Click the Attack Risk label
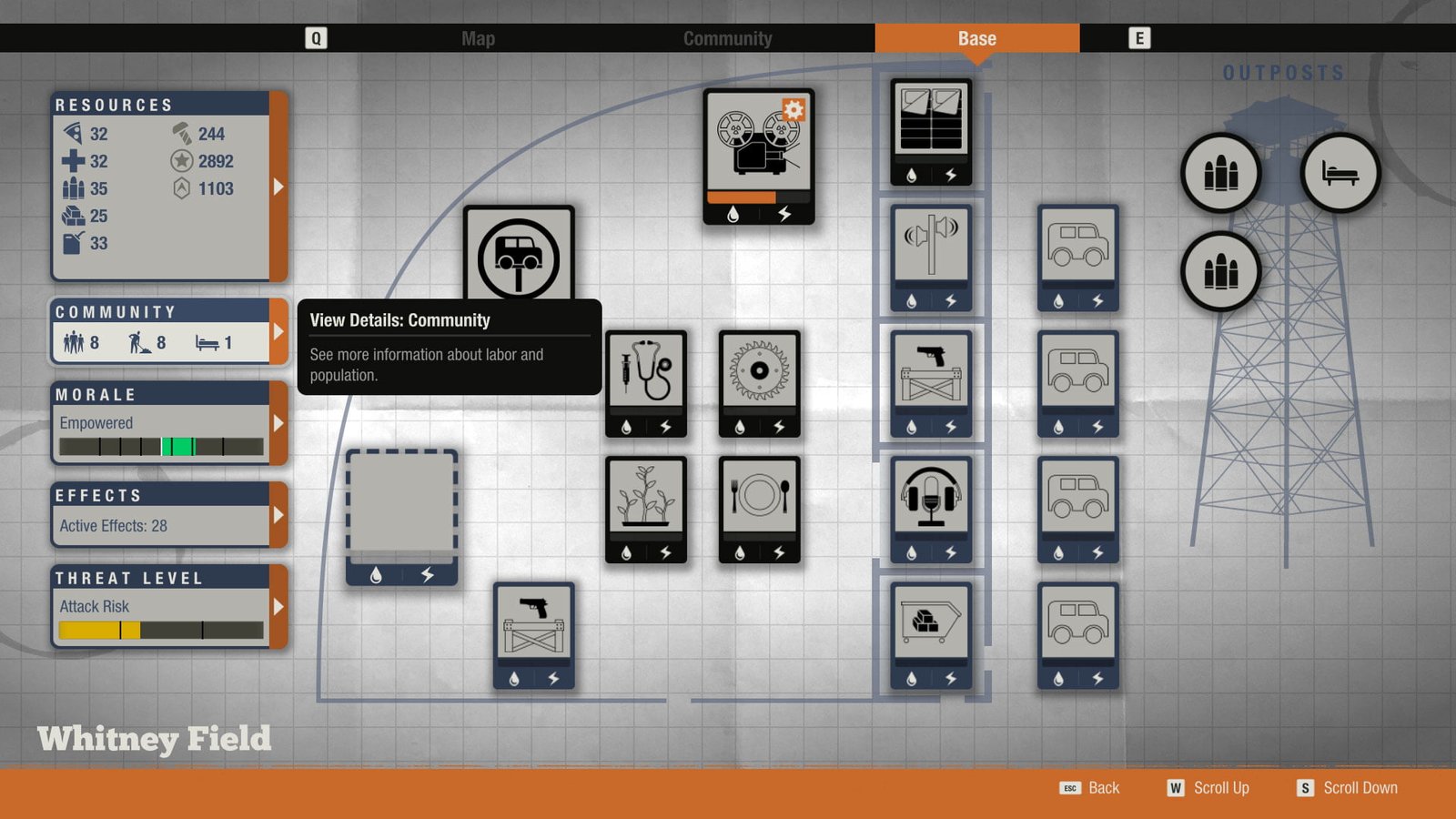Image resolution: width=1456 pixels, height=819 pixels. (95, 606)
